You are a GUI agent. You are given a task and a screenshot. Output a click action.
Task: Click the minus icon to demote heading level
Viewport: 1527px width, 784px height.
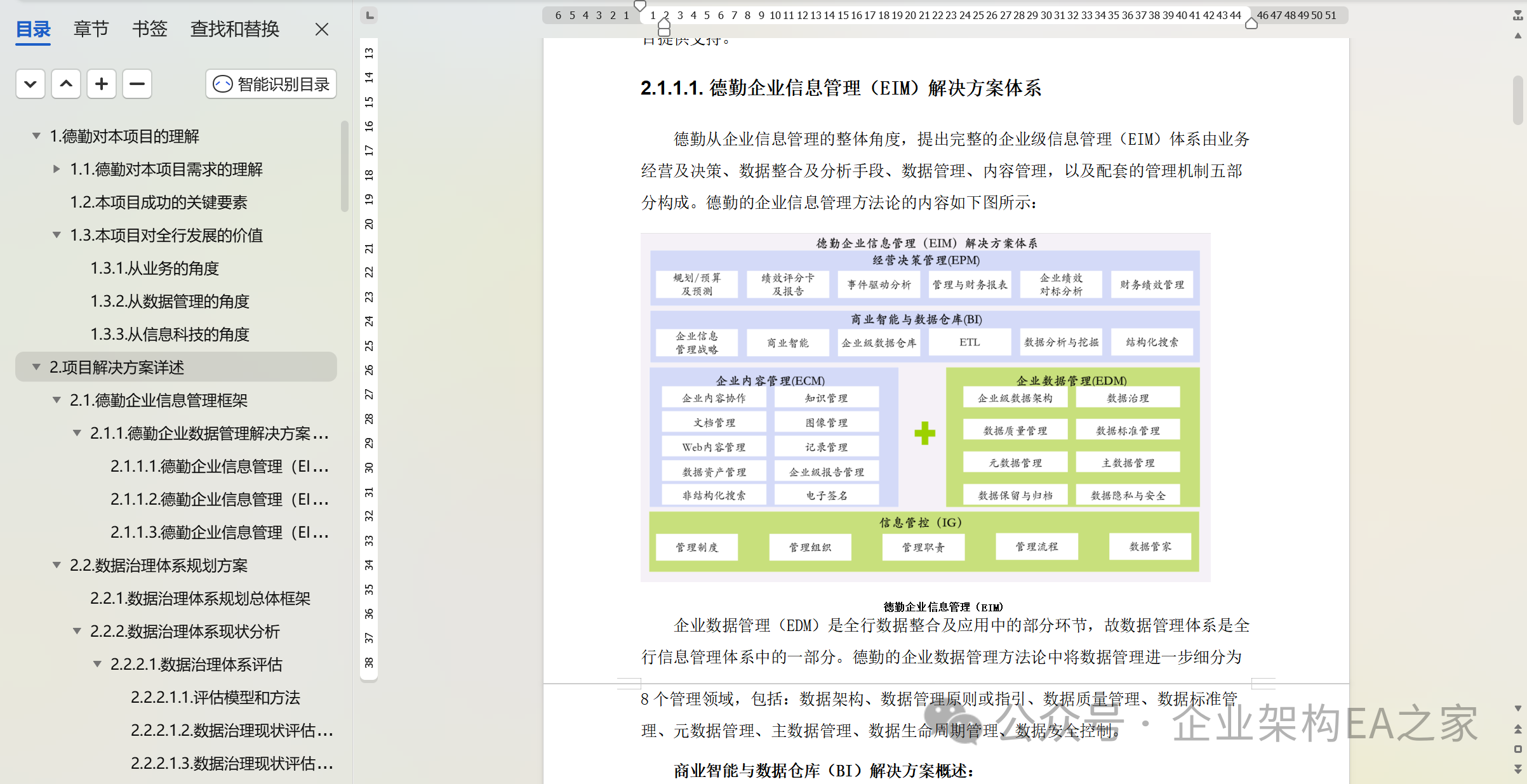tap(137, 84)
